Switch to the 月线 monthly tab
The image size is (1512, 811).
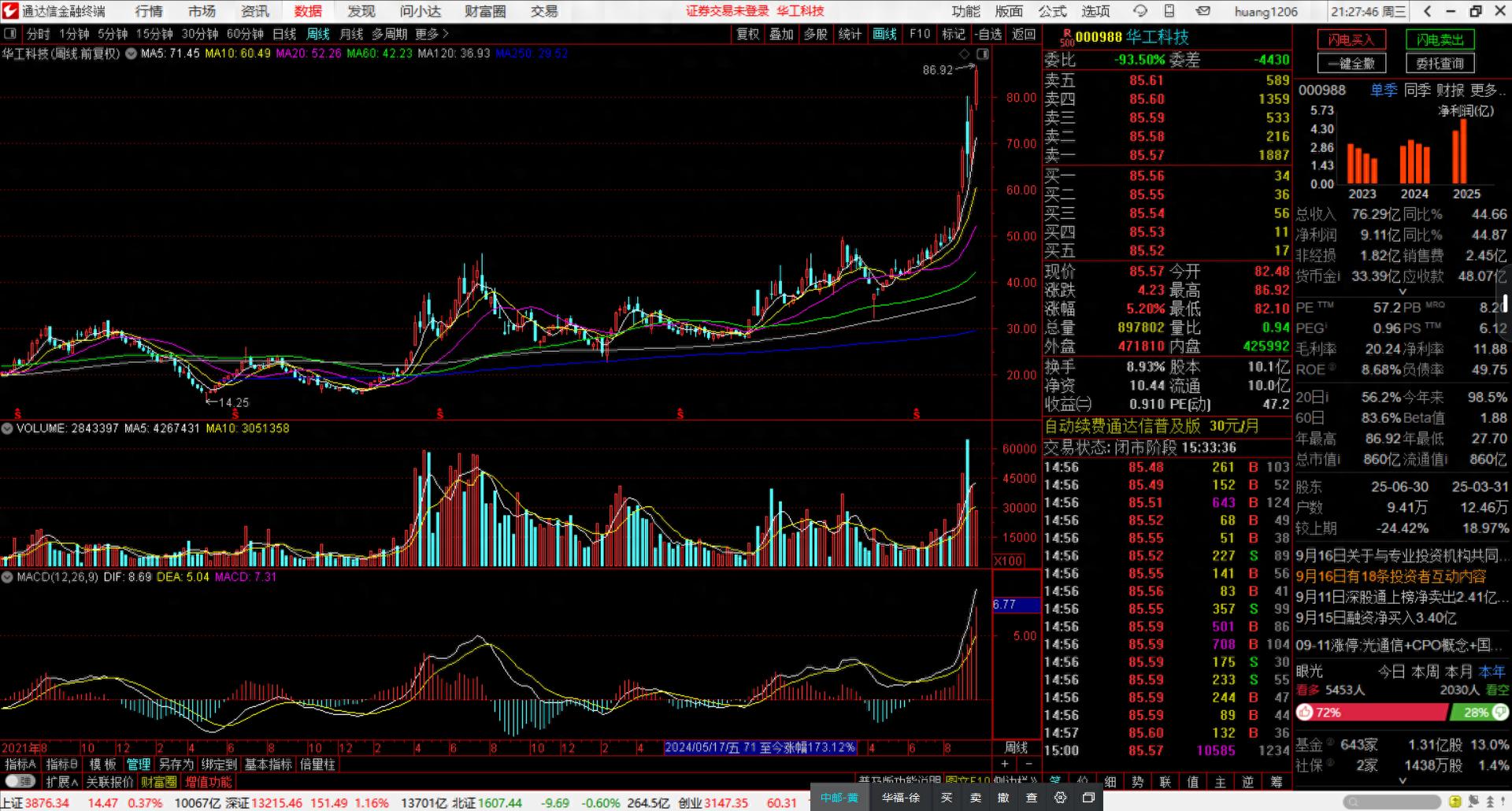351,34
